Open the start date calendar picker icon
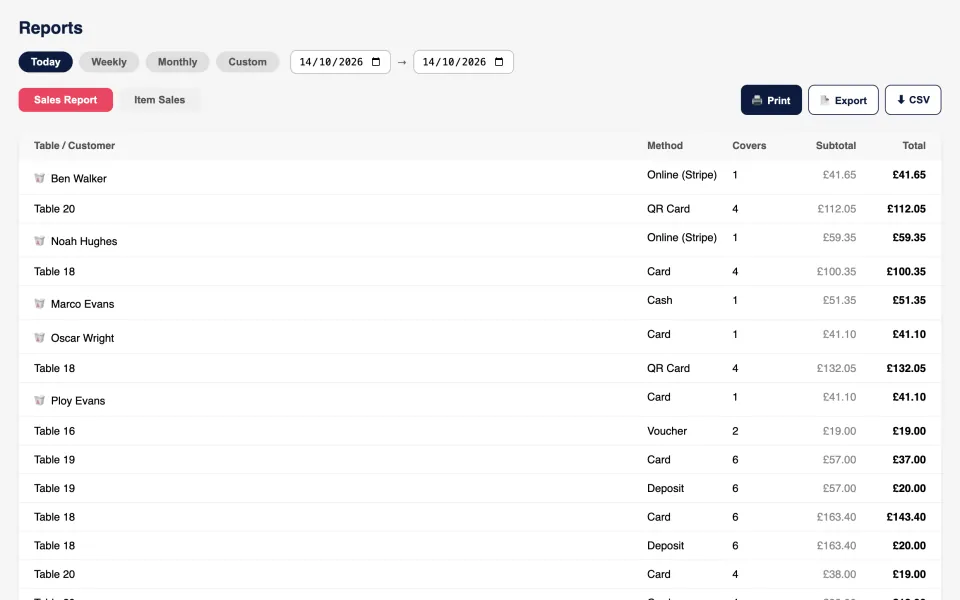Screen dimensions: 960x600 coord(376,62)
